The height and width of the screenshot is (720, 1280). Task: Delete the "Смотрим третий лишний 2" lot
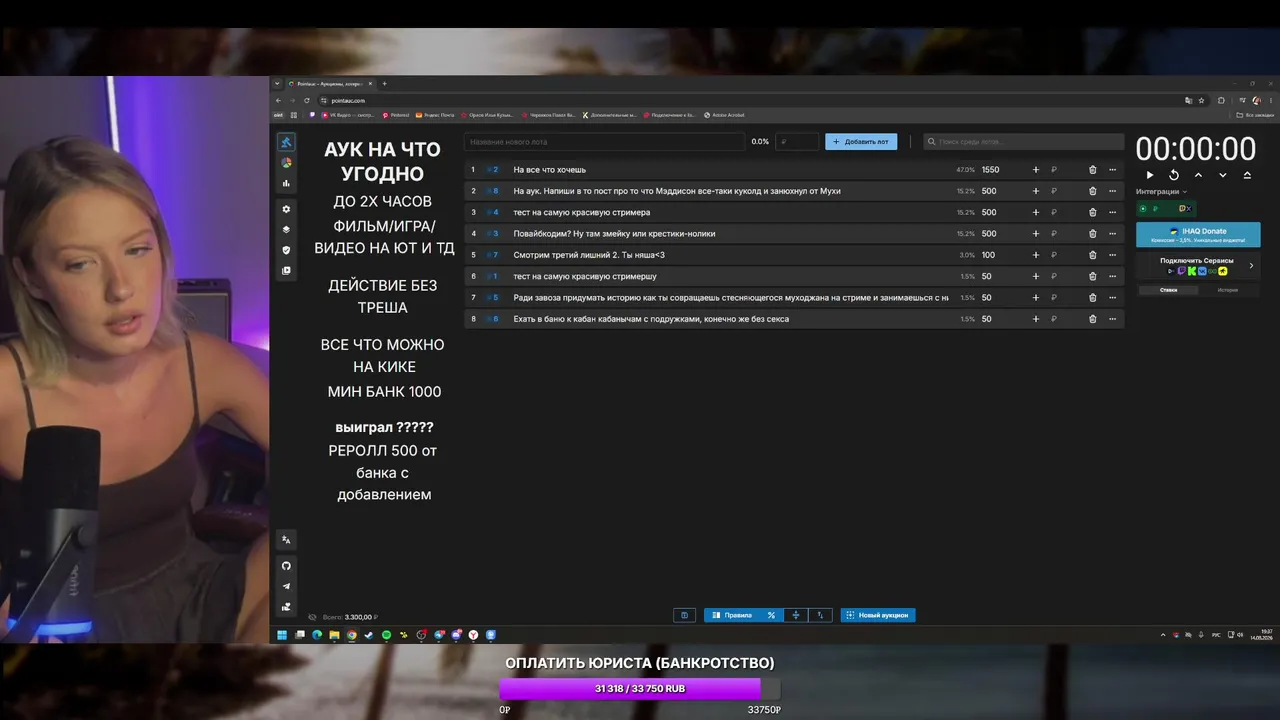[x=1092, y=255]
